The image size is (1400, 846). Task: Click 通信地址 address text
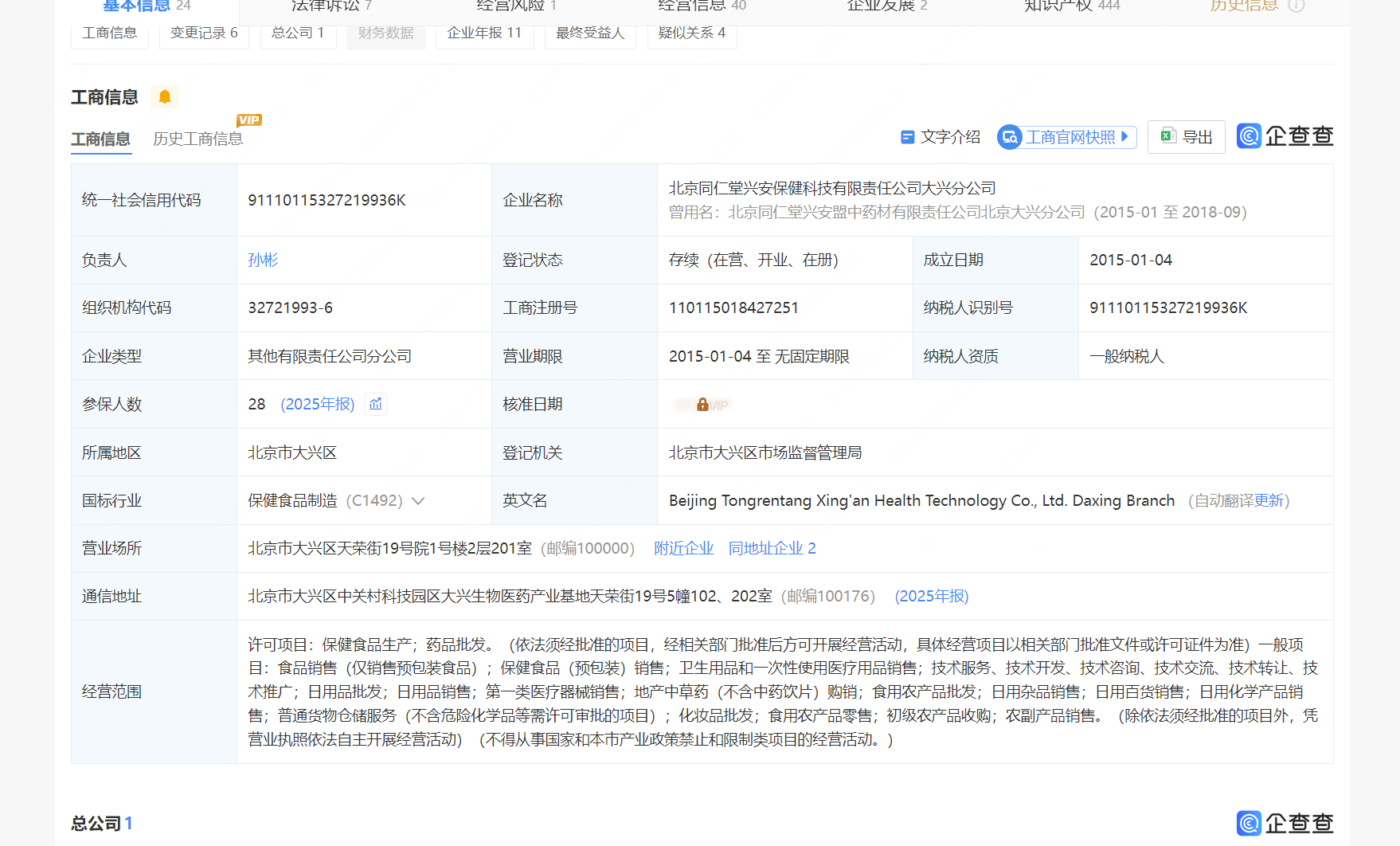510,596
